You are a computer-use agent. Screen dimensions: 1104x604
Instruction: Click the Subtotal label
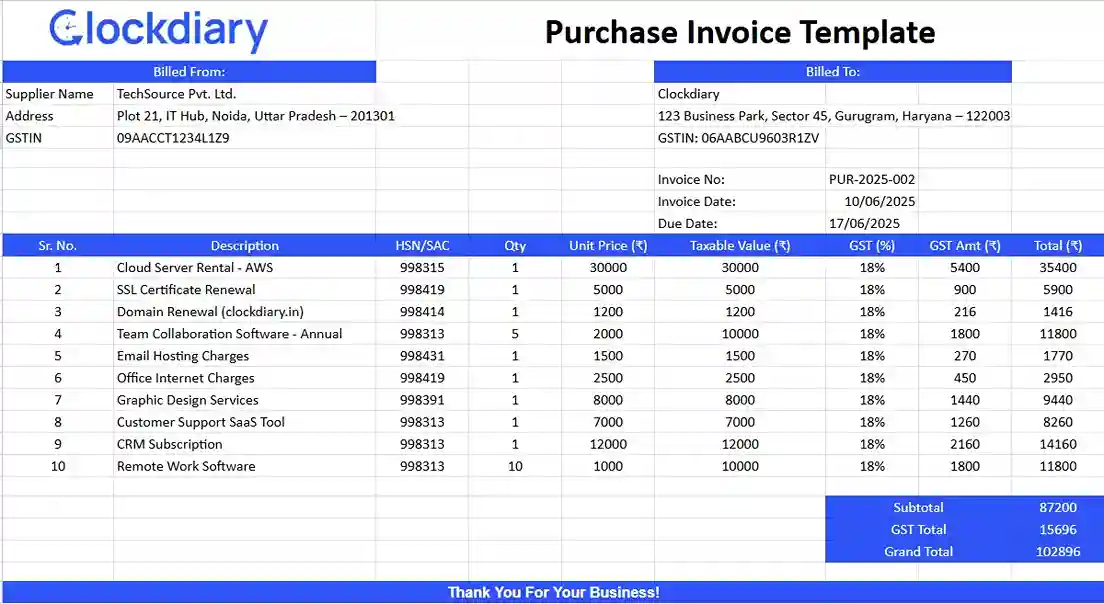coord(918,508)
